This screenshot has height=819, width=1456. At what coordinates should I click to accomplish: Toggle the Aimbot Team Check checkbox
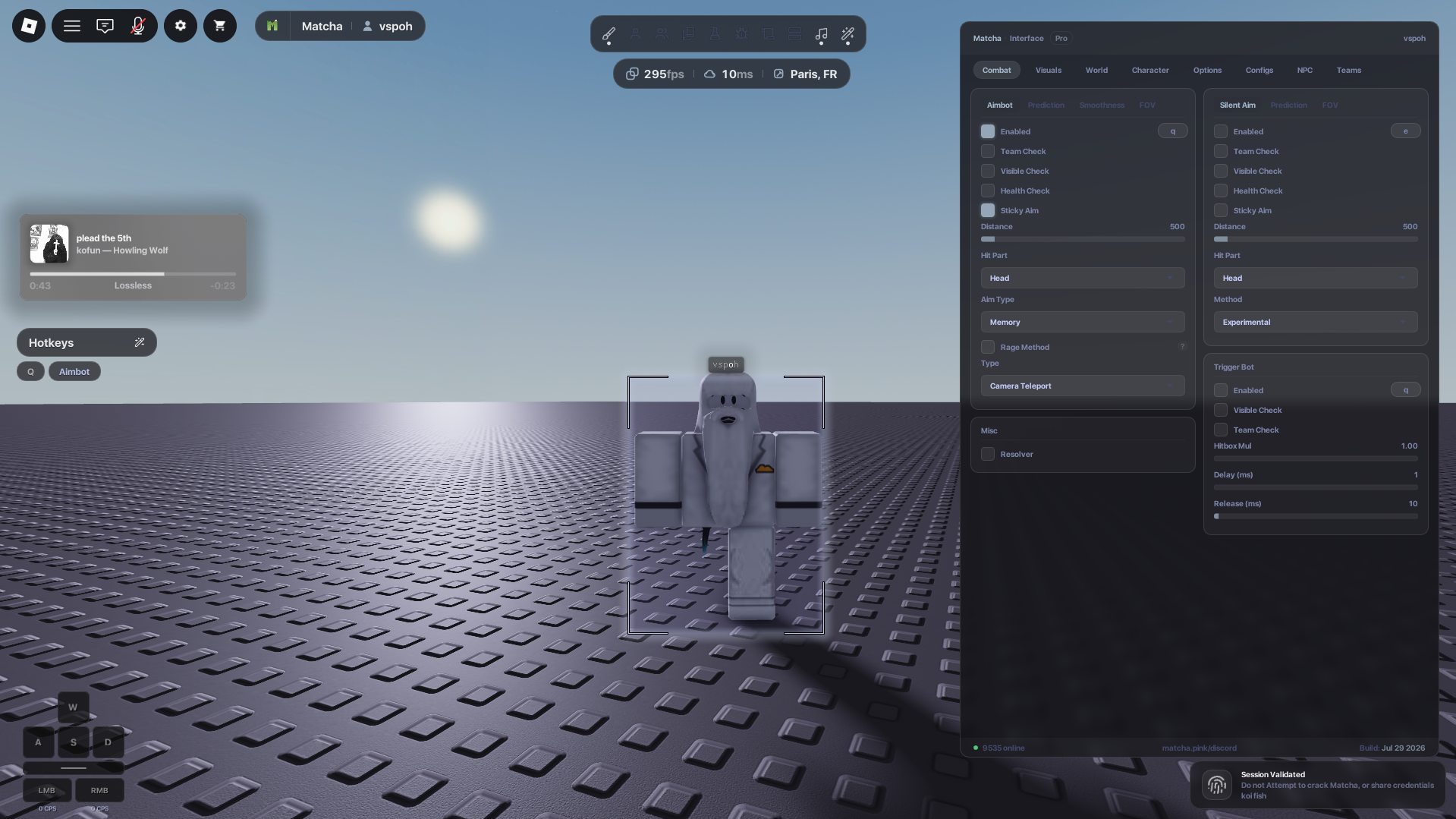(x=987, y=151)
